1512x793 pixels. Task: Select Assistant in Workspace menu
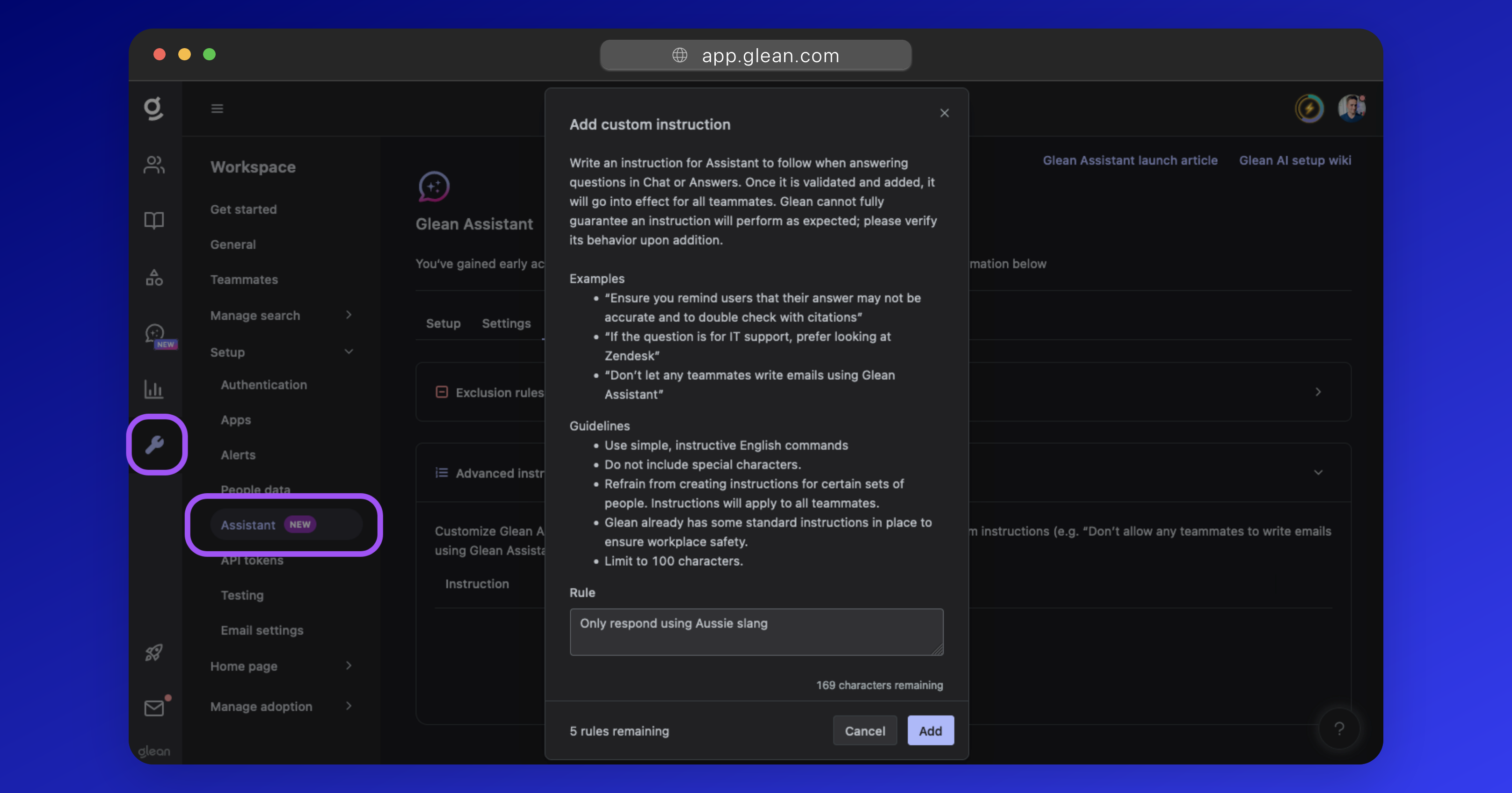click(248, 525)
